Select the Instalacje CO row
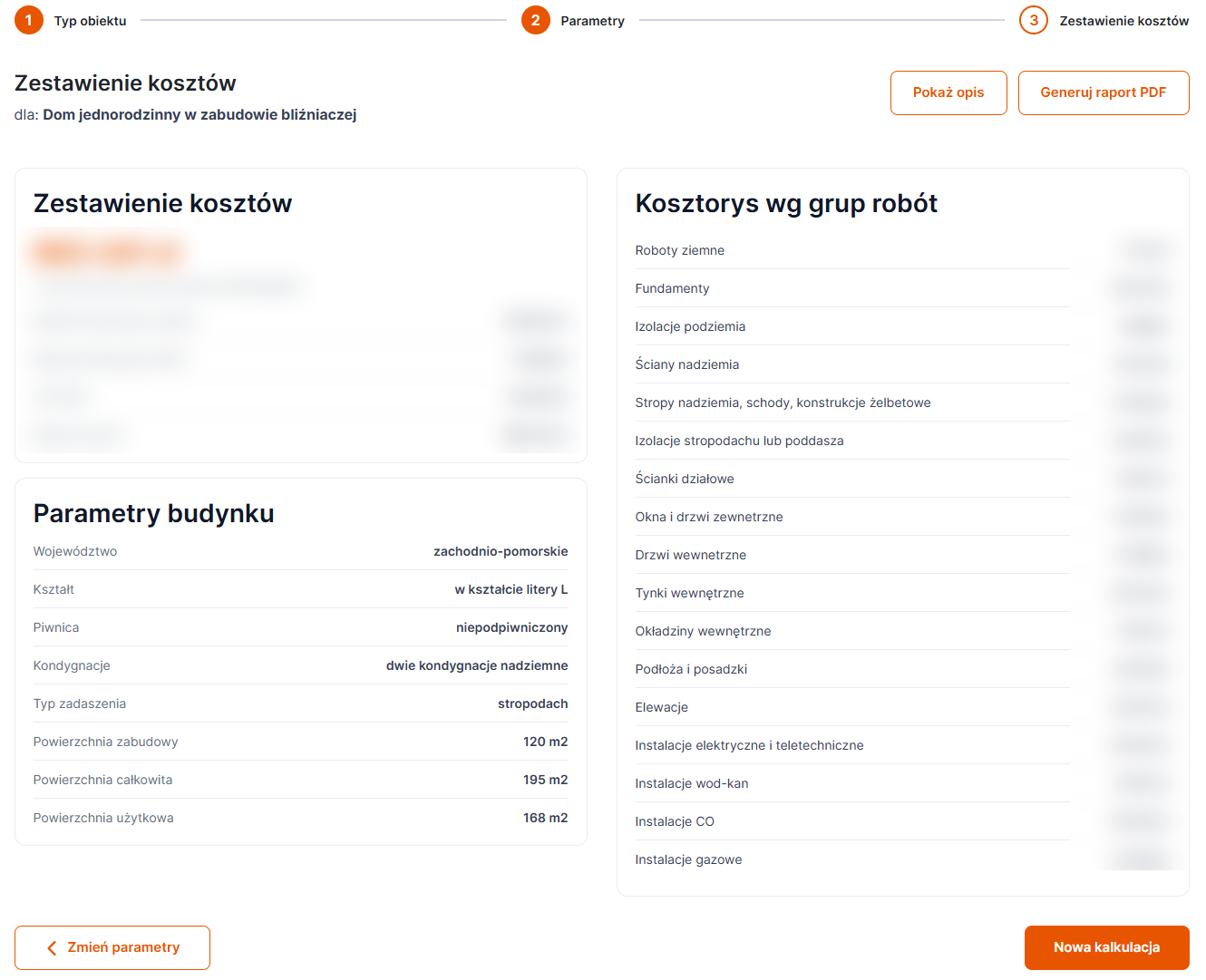 pos(902,821)
